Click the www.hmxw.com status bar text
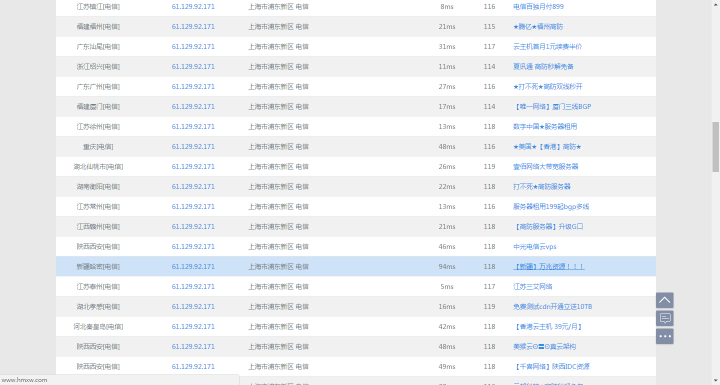 coord(24,380)
